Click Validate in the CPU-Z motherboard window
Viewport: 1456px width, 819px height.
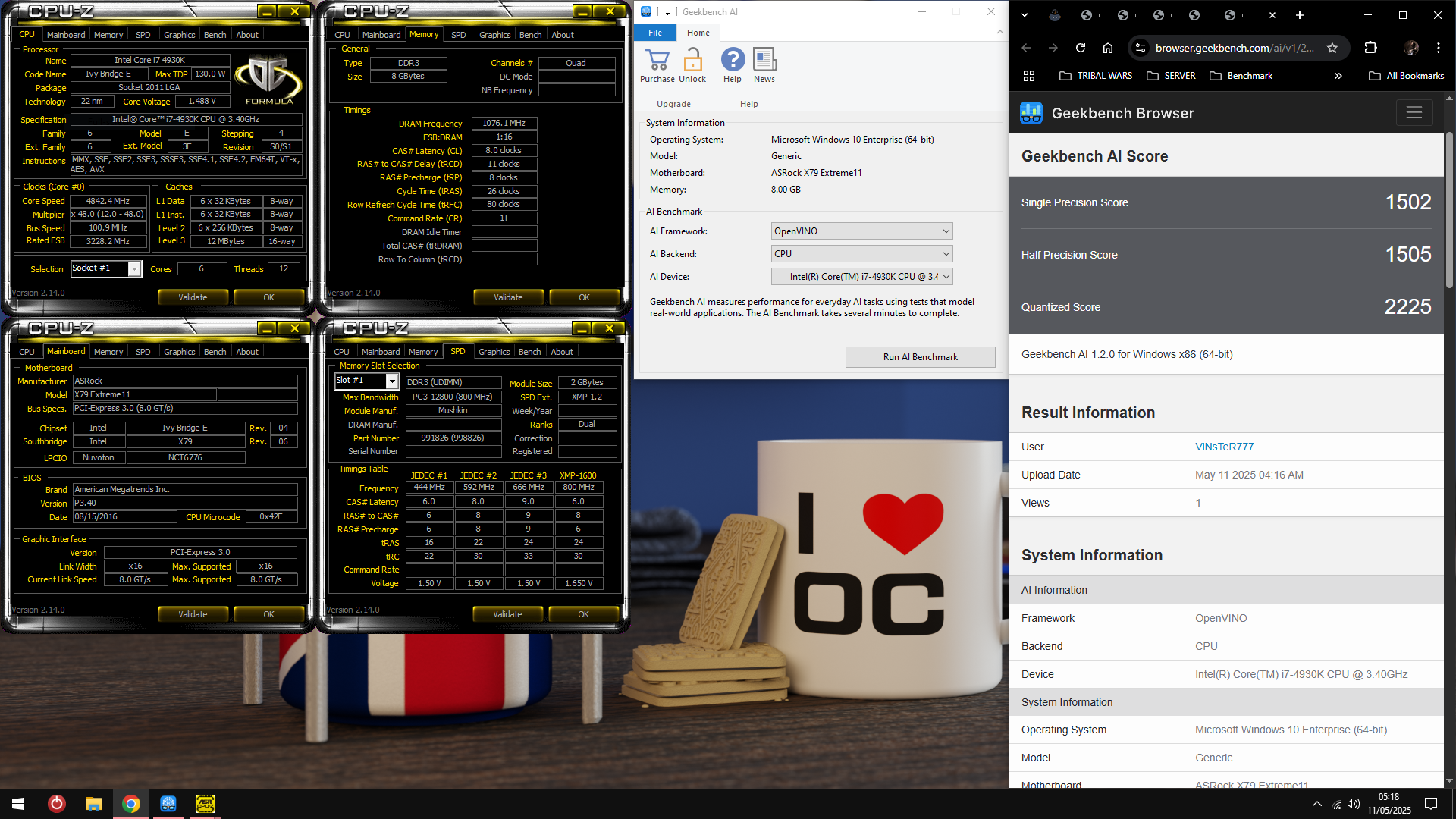click(193, 614)
